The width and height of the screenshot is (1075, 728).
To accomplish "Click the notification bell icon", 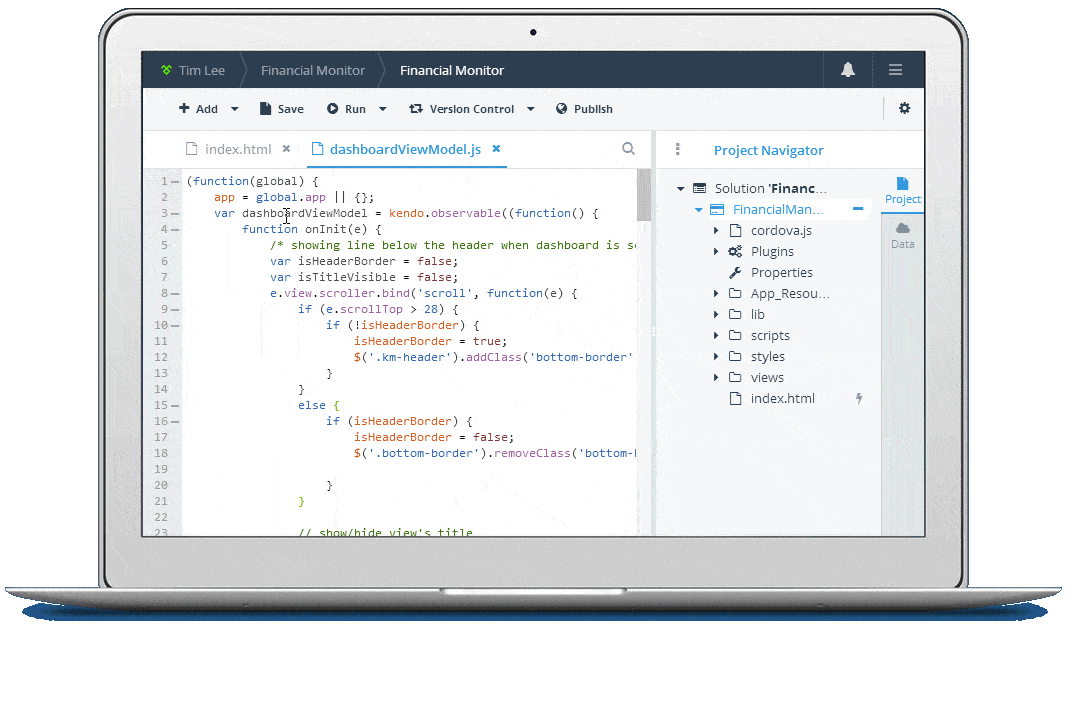I will [x=848, y=69].
